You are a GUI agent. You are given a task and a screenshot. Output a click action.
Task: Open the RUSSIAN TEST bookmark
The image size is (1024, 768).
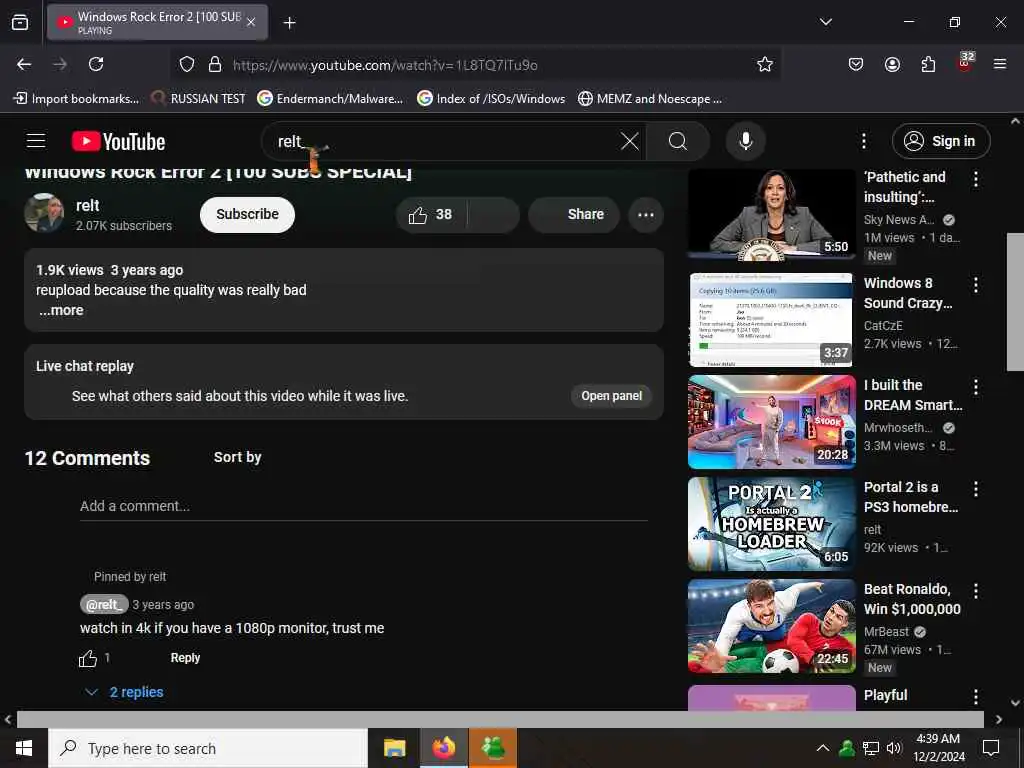tap(198, 99)
